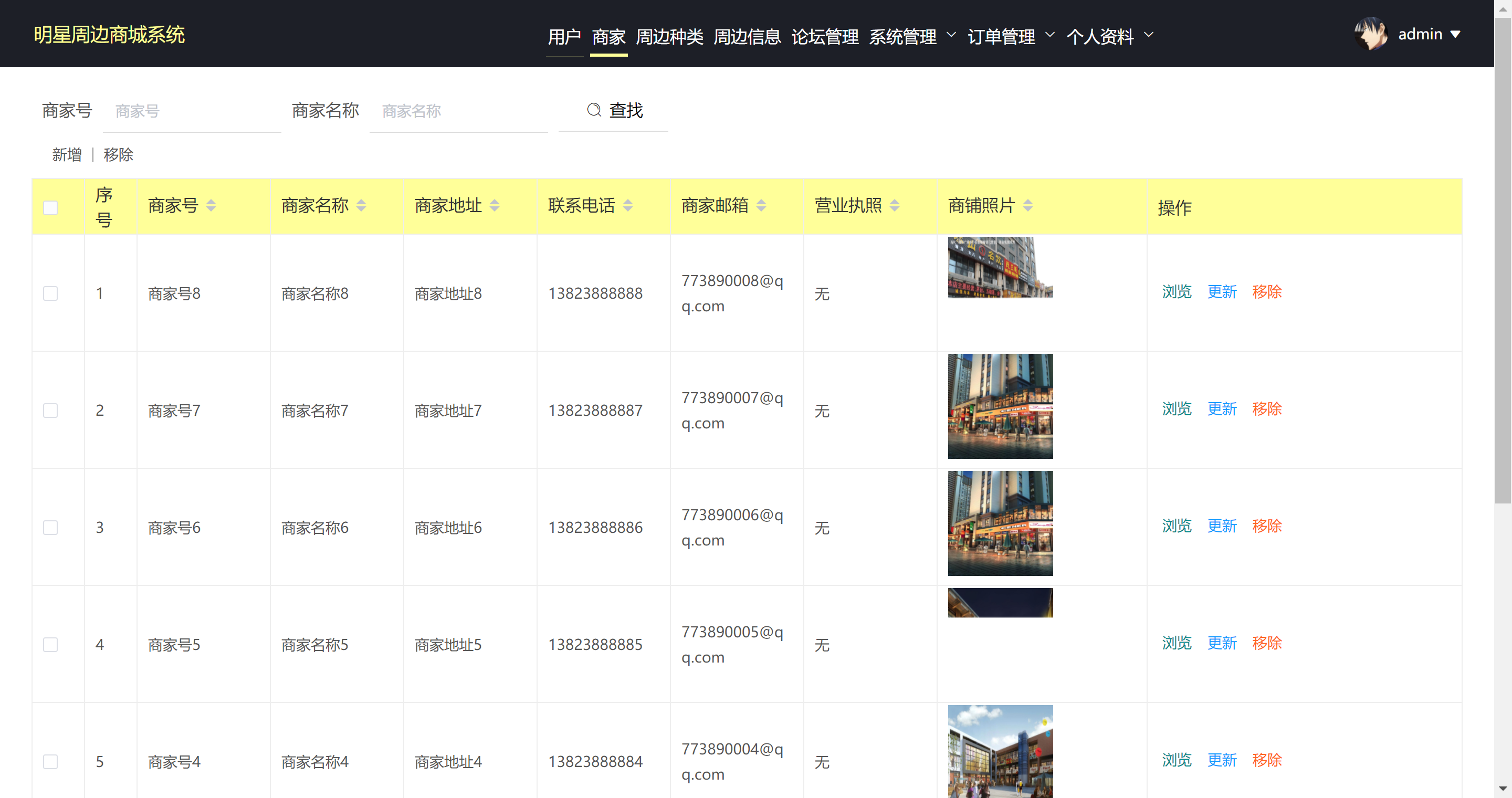Click 移除 for 商家号5

[1267, 643]
